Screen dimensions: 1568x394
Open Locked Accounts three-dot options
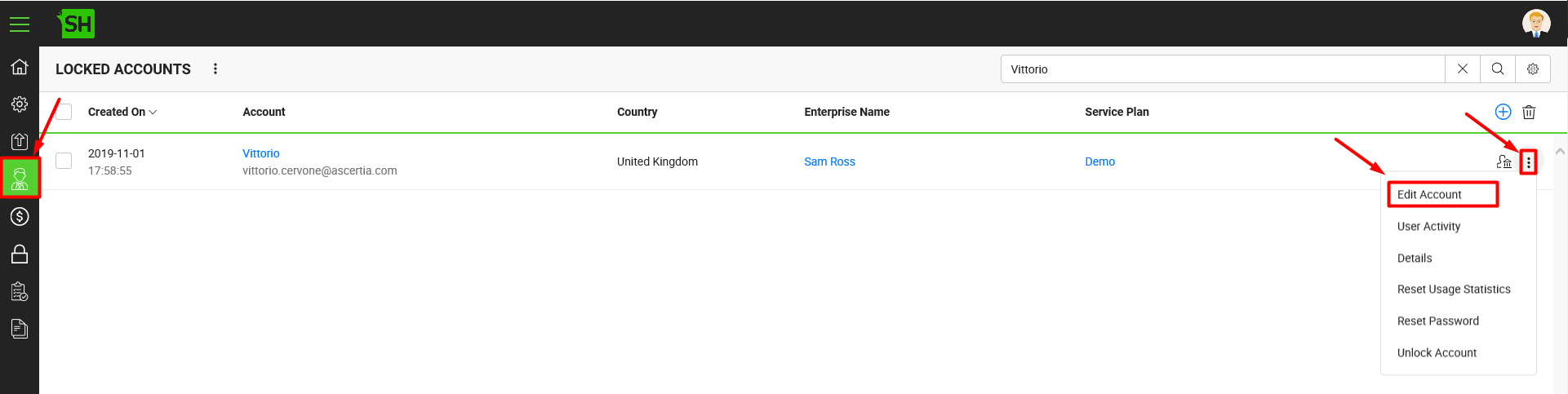[x=215, y=69]
